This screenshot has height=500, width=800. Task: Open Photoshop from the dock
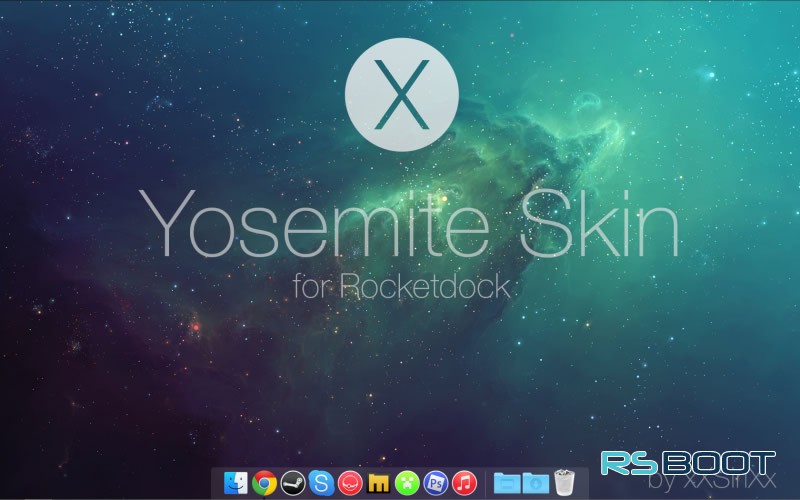click(436, 483)
